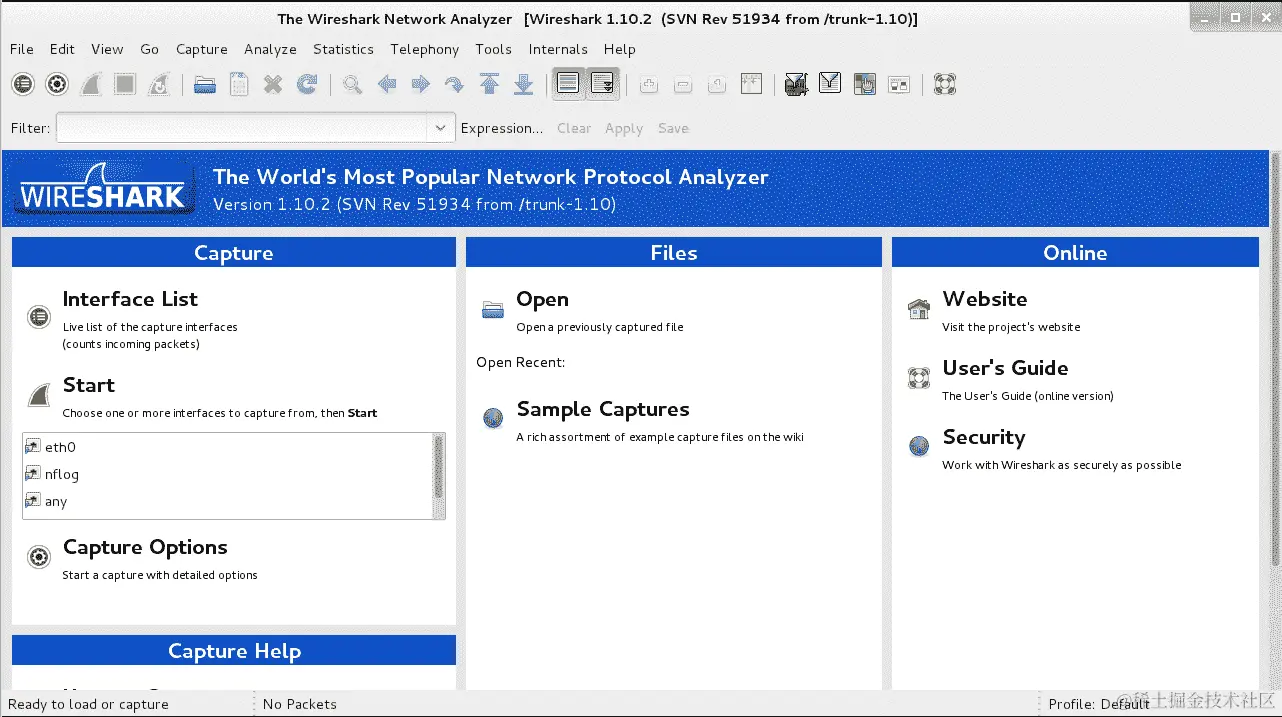Click the Apply filter button

point(624,128)
